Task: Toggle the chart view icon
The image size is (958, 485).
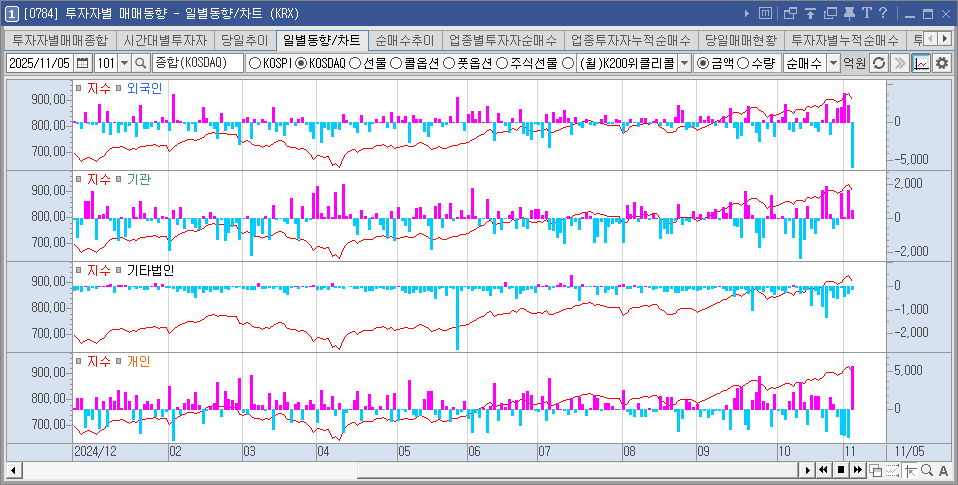Action: (x=921, y=63)
